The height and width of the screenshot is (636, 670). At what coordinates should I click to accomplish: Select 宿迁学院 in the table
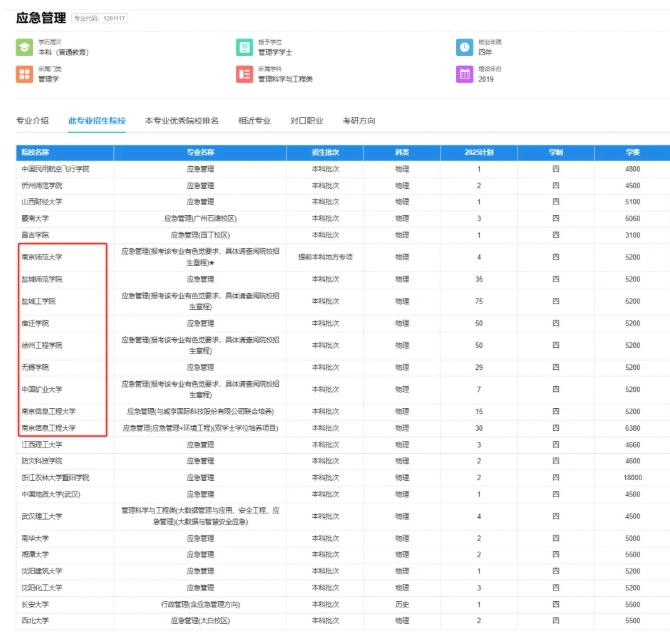click(x=35, y=323)
